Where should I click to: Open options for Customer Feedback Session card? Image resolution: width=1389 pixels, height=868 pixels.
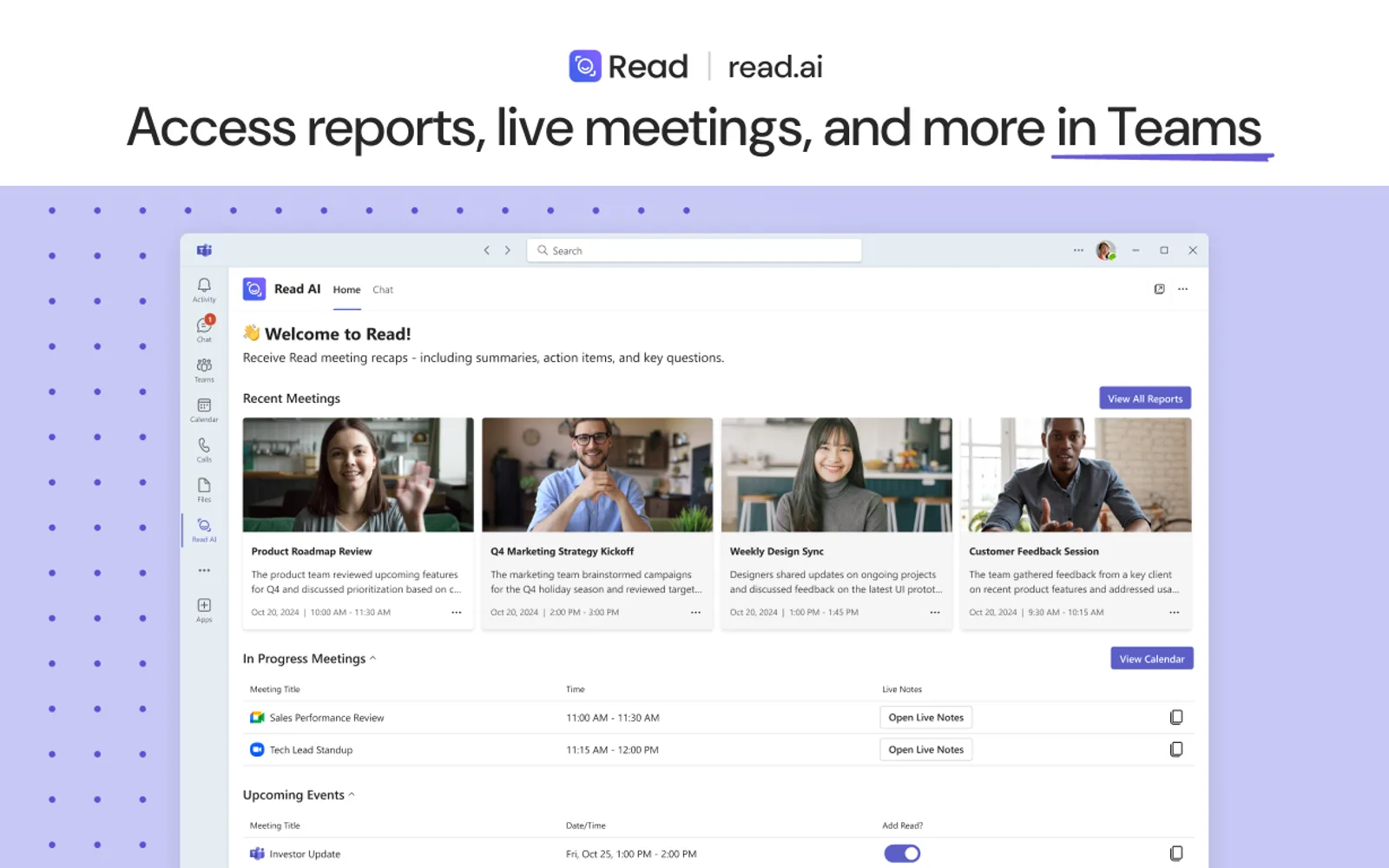(x=1174, y=612)
